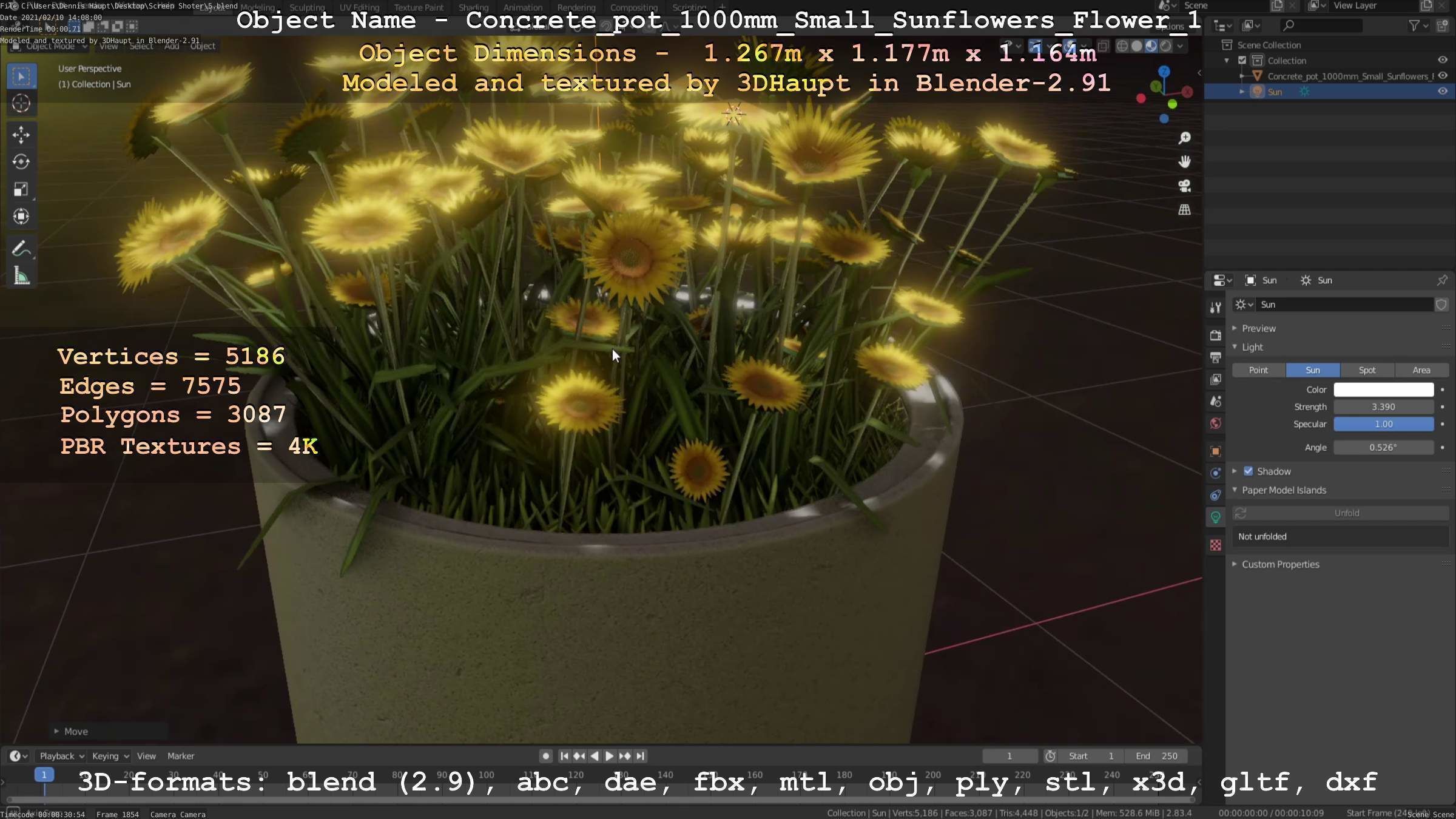Open the World properties tab
Image resolution: width=1456 pixels, height=819 pixels.
(1215, 423)
